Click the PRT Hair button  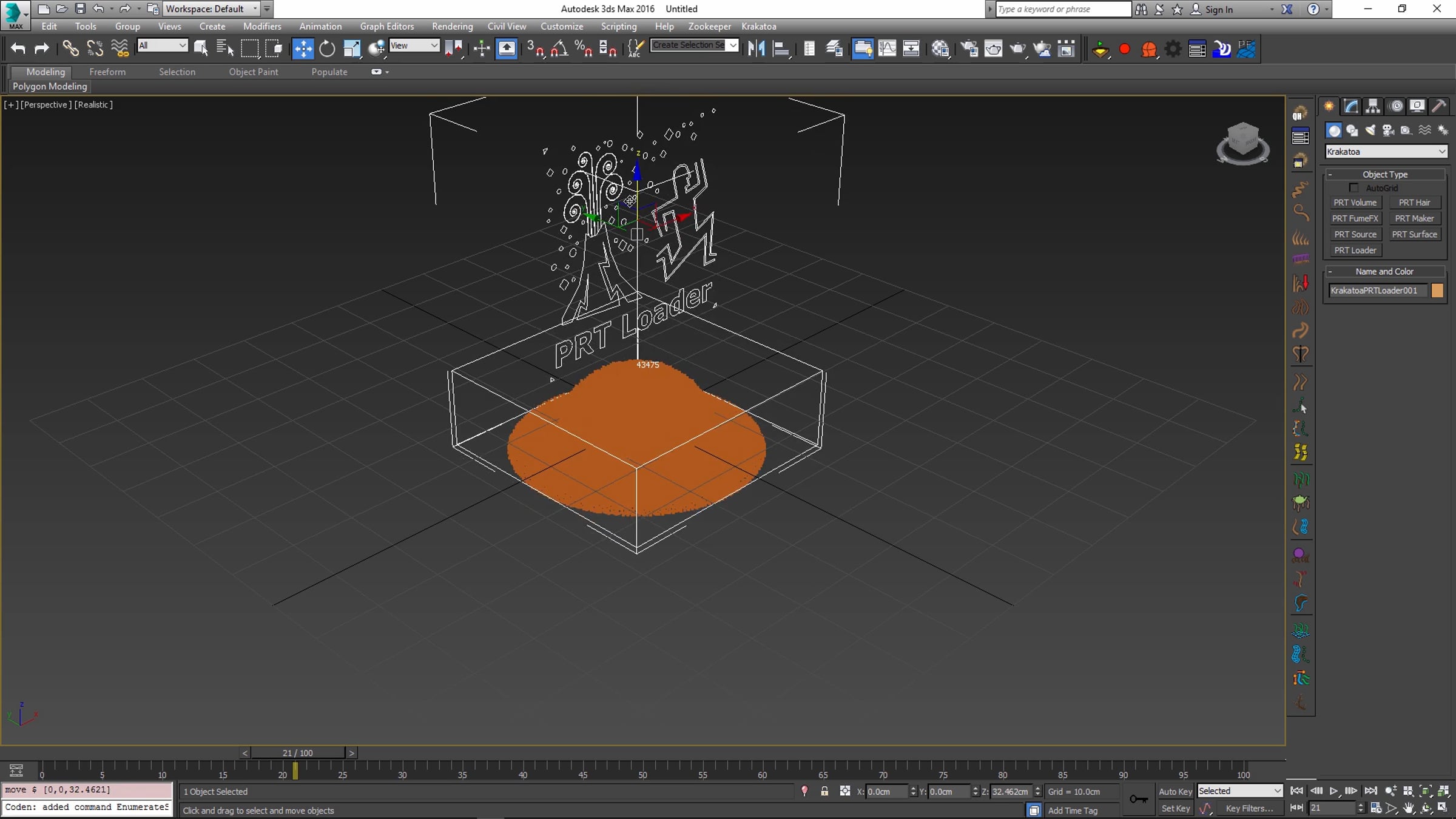[1414, 203]
